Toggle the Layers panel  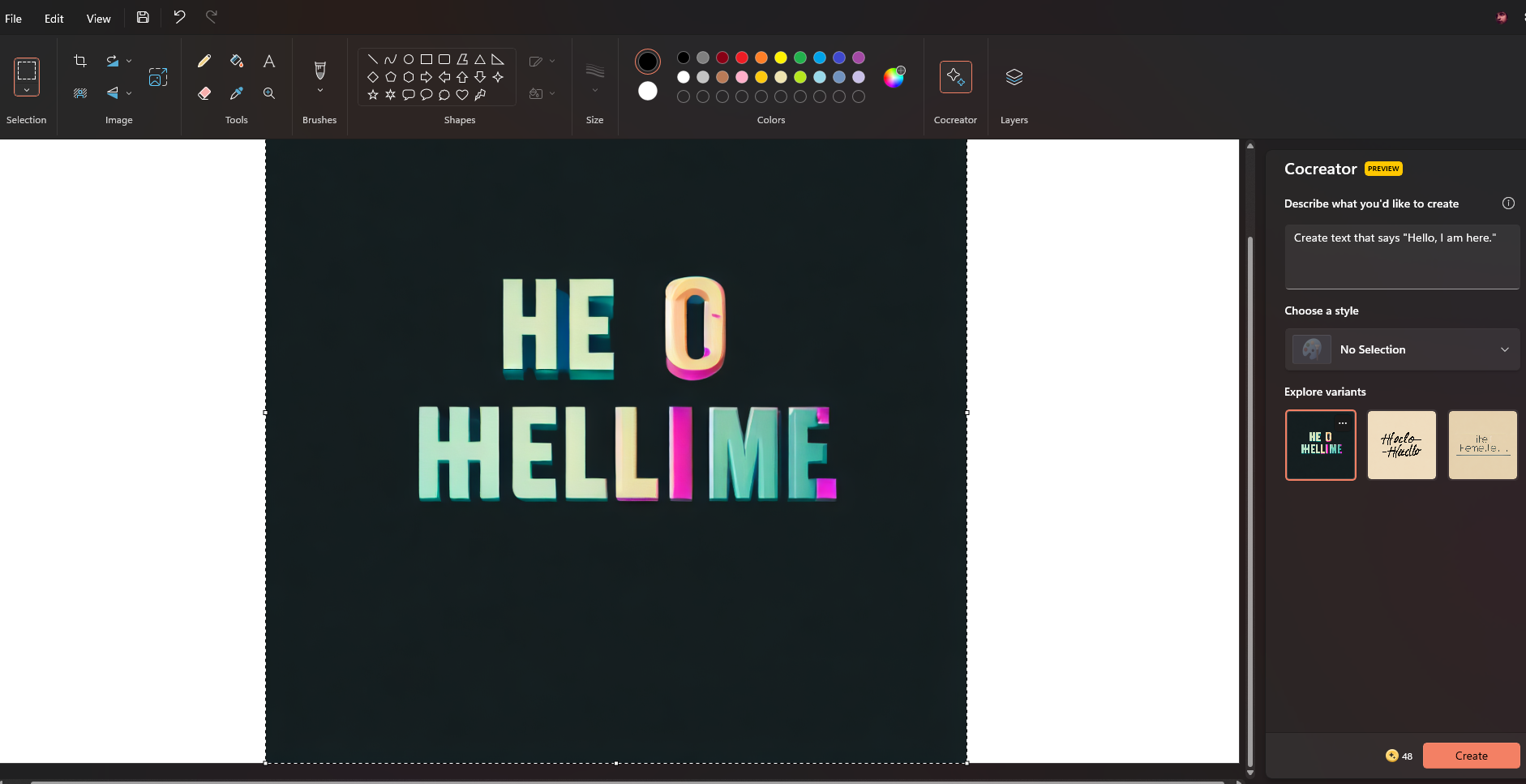[1014, 77]
